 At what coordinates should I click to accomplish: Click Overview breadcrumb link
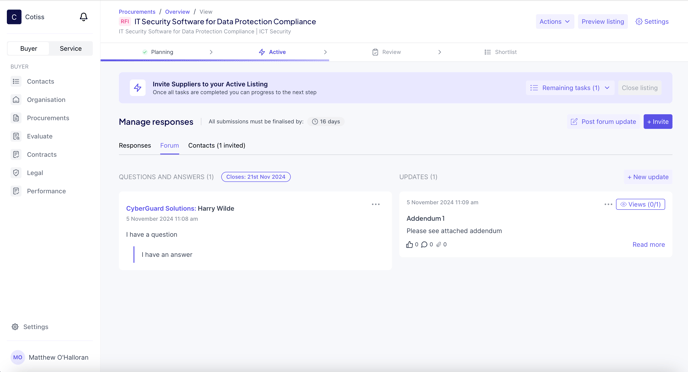pyautogui.click(x=177, y=12)
